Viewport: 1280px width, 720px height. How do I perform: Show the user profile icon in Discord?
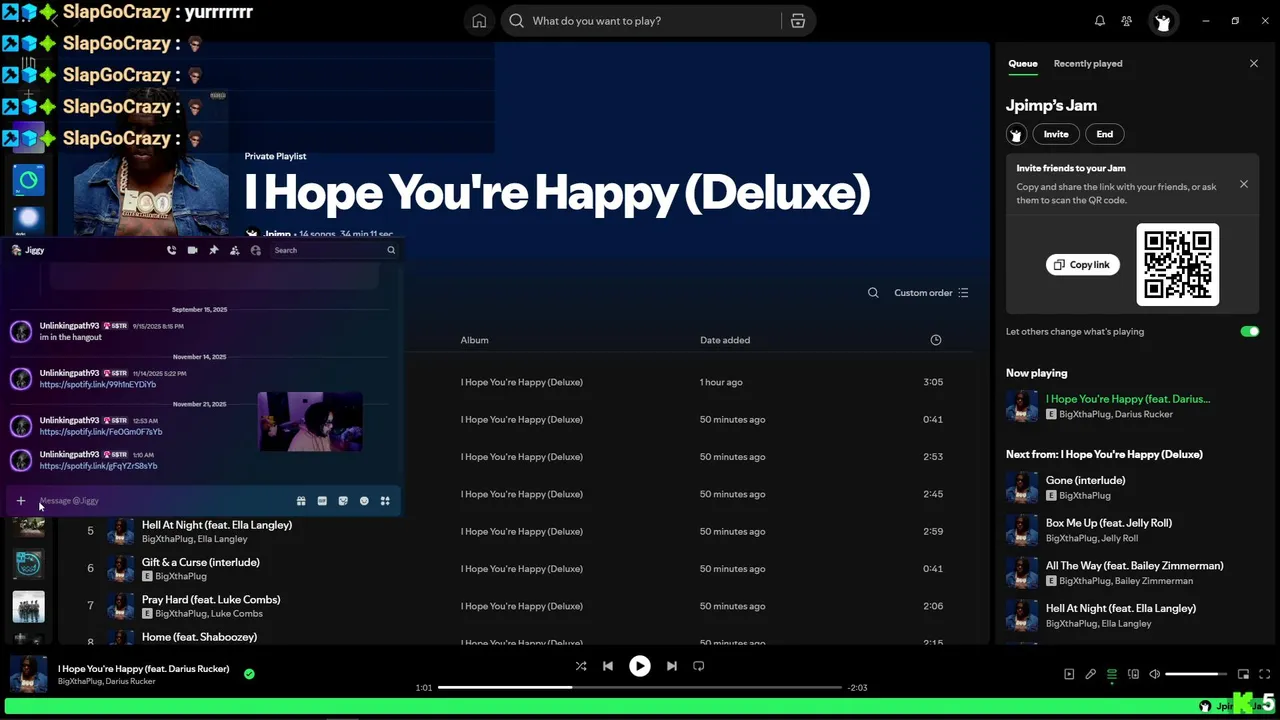click(x=256, y=250)
